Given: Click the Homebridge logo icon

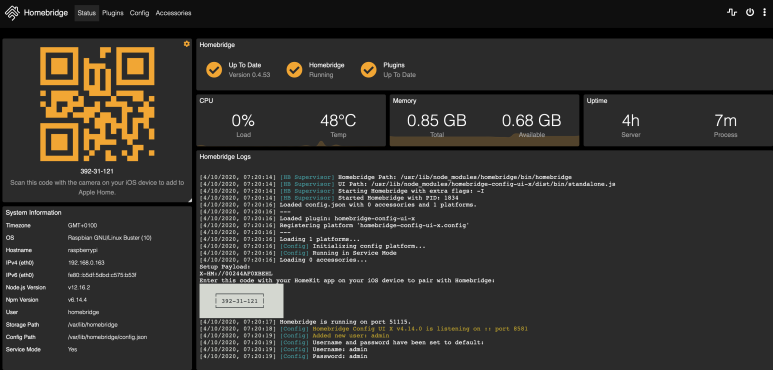Looking at the screenshot, I should (x=12, y=13).
